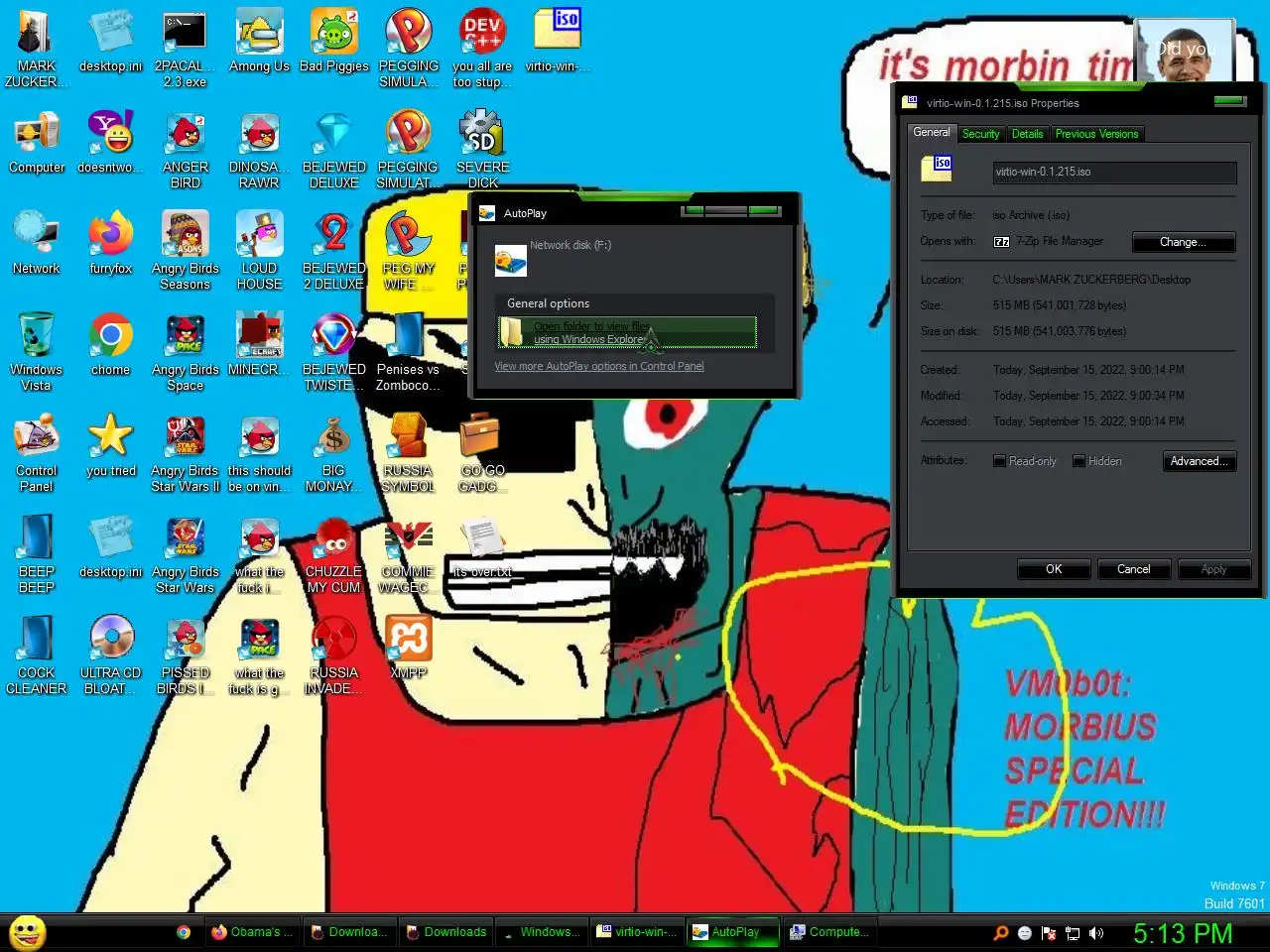
Task: Switch to Compute... taskbar window
Action: pyautogui.click(x=829, y=932)
